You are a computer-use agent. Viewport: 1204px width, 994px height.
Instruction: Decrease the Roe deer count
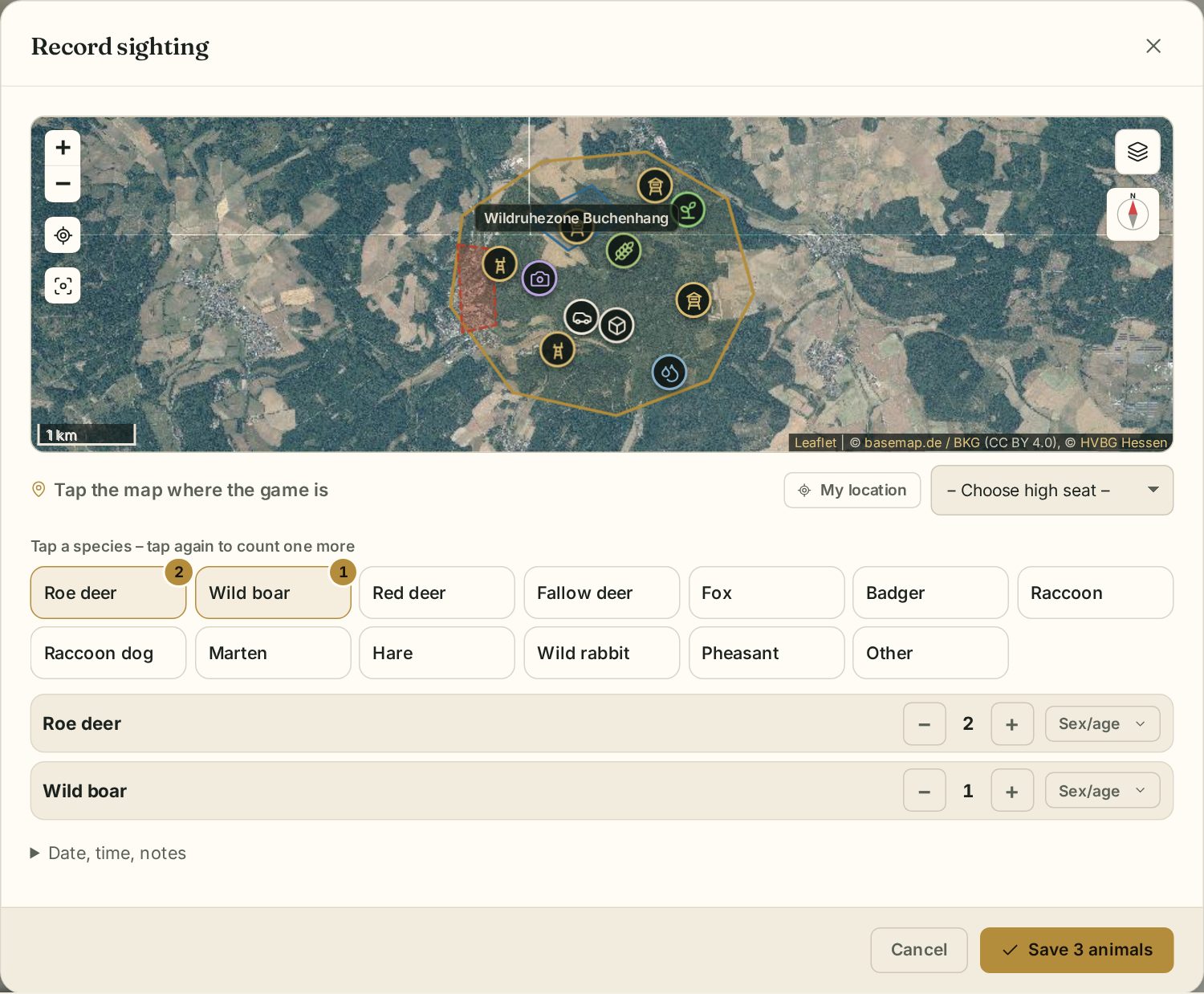tap(925, 724)
